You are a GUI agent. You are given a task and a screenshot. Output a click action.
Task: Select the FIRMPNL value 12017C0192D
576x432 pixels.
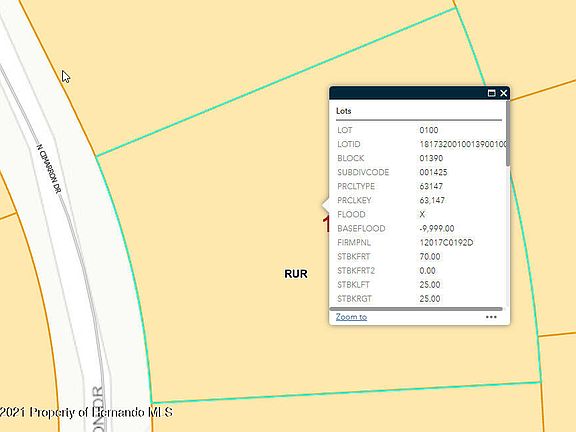pyautogui.click(x=446, y=242)
